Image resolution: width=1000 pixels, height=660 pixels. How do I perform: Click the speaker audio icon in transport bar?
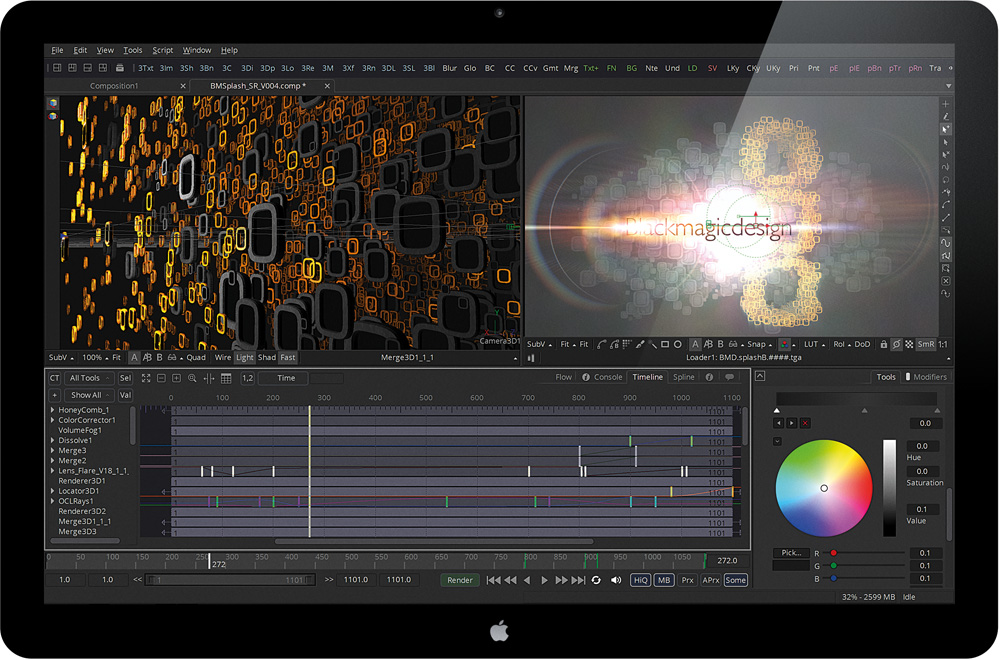pos(616,580)
